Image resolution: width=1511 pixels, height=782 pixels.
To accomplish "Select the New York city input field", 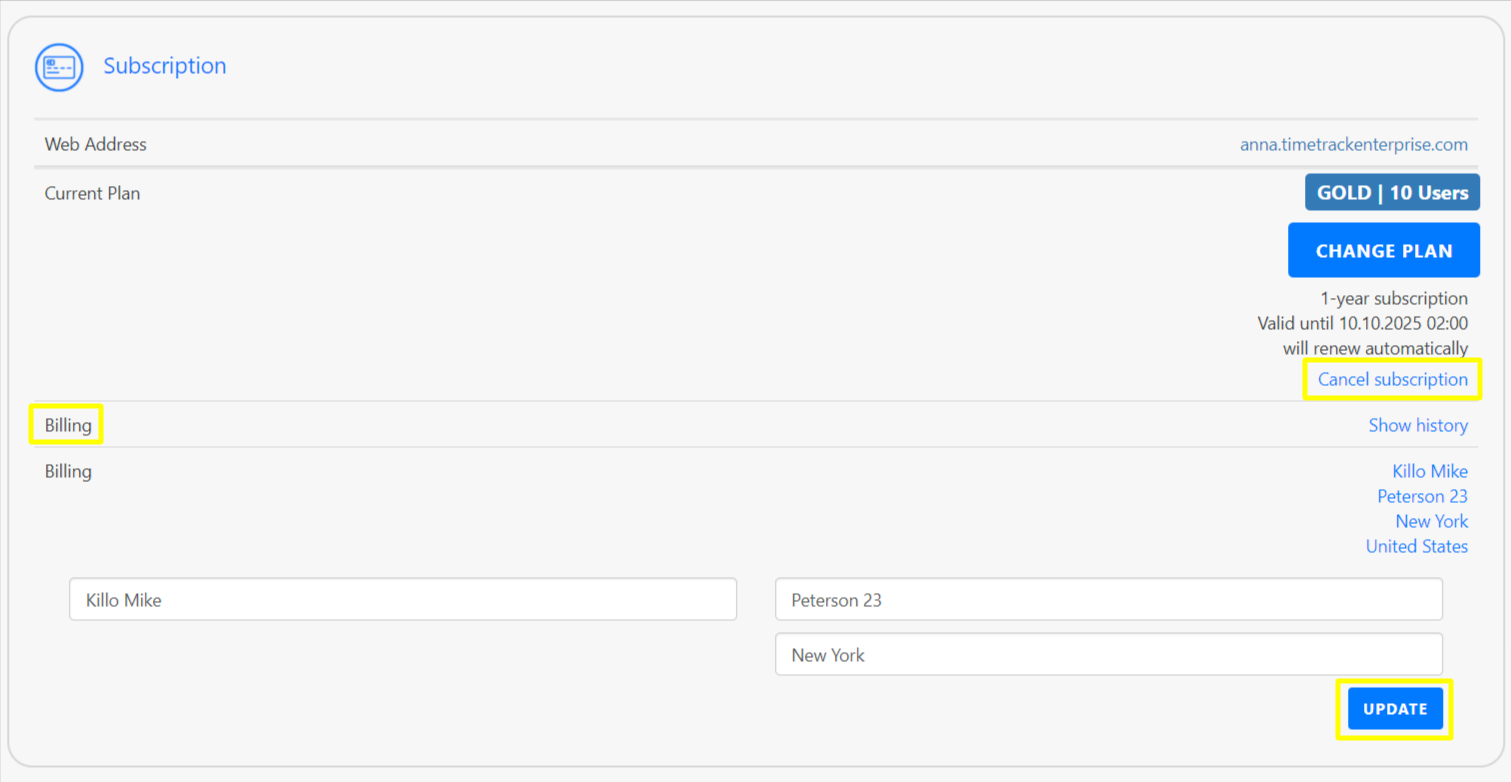I will coord(1108,654).
